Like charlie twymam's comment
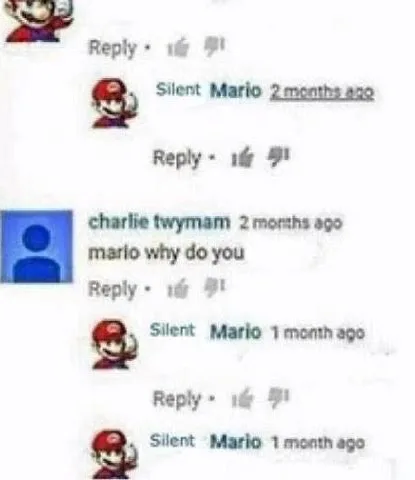Viewport: 415px width, 480px height. coord(178,290)
